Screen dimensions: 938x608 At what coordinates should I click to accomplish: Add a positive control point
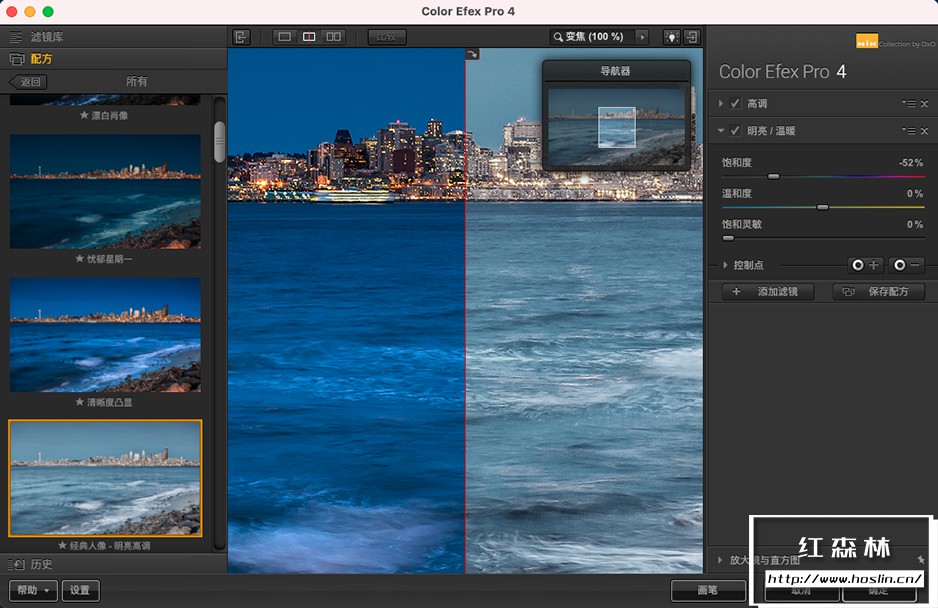(x=864, y=265)
